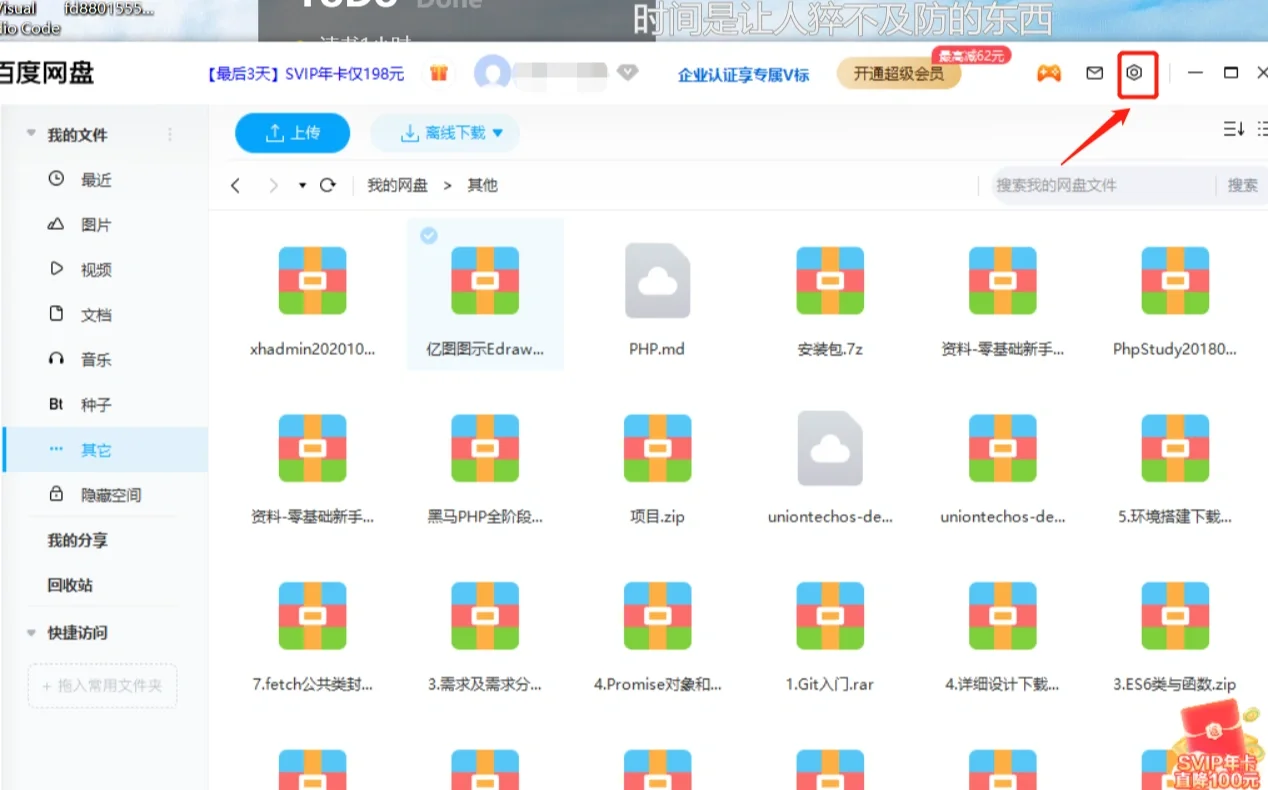Click 开通超级会员 membership button

click(x=899, y=73)
